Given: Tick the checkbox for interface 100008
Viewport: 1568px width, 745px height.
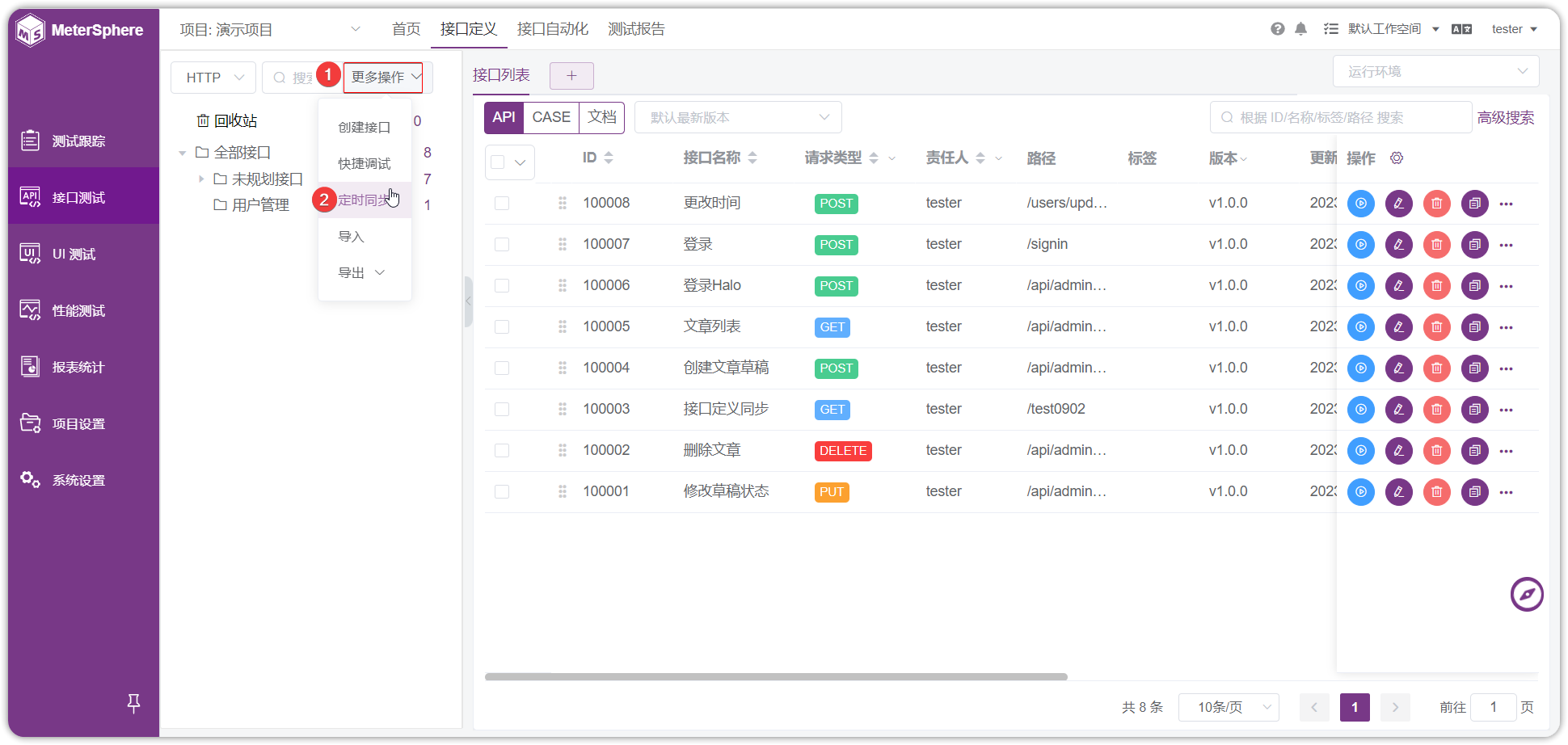Looking at the screenshot, I should (x=502, y=204).
